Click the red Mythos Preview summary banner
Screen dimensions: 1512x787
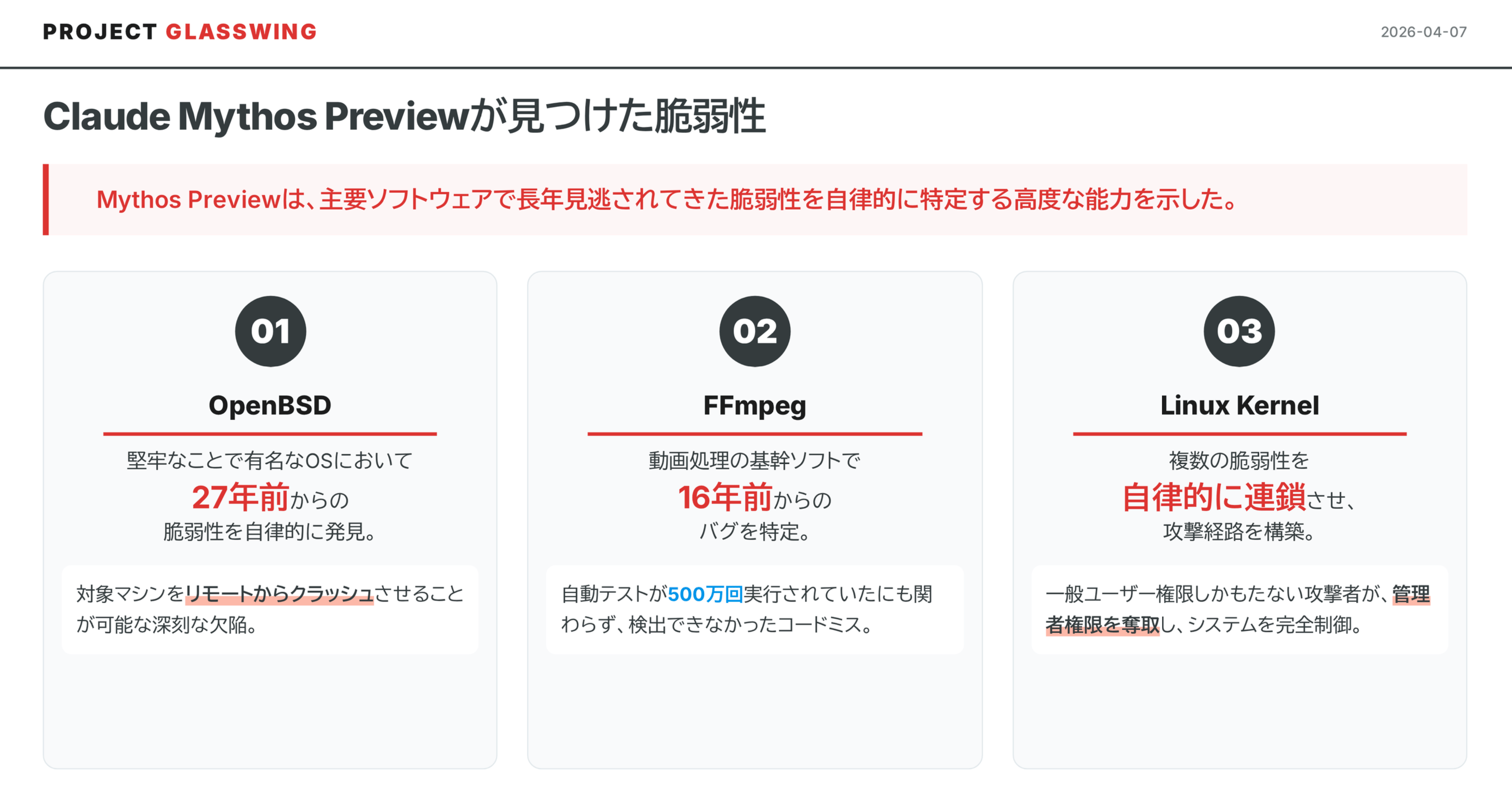click(755, 199)
